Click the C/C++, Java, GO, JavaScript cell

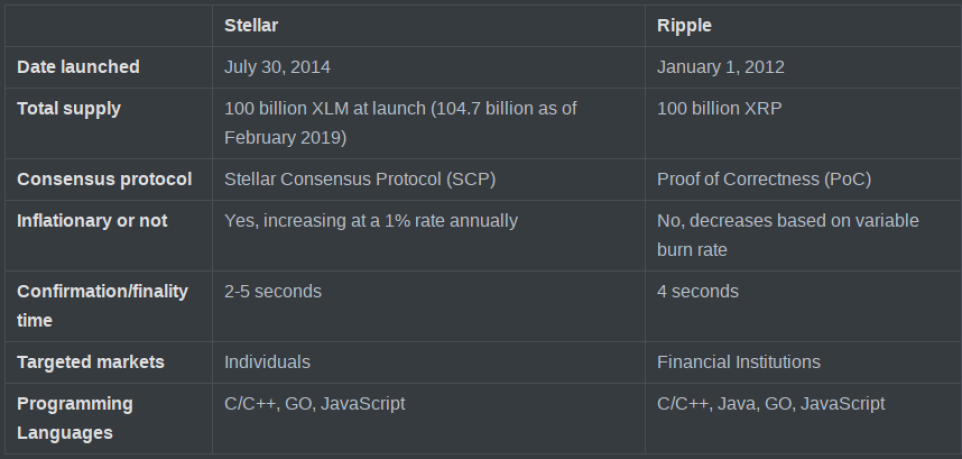click(771, 404)
